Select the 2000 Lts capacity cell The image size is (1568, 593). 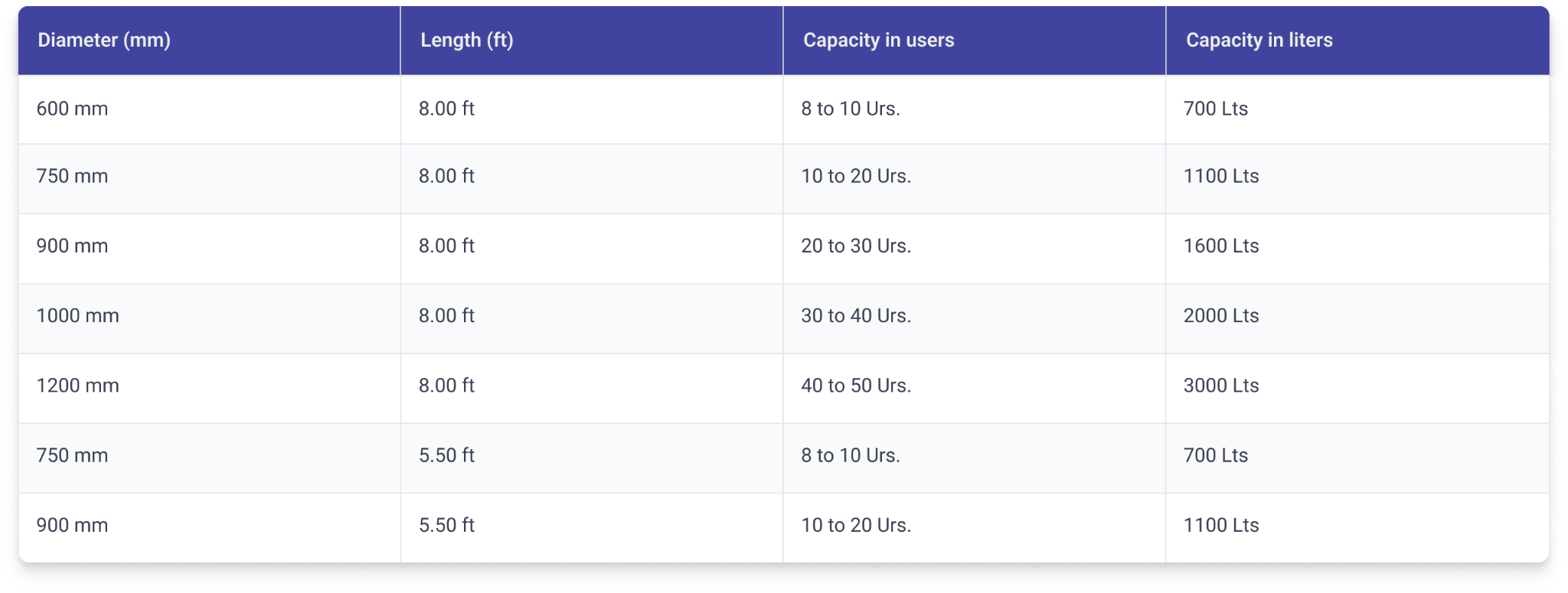pyautogui.click(x=1220, y=316)
